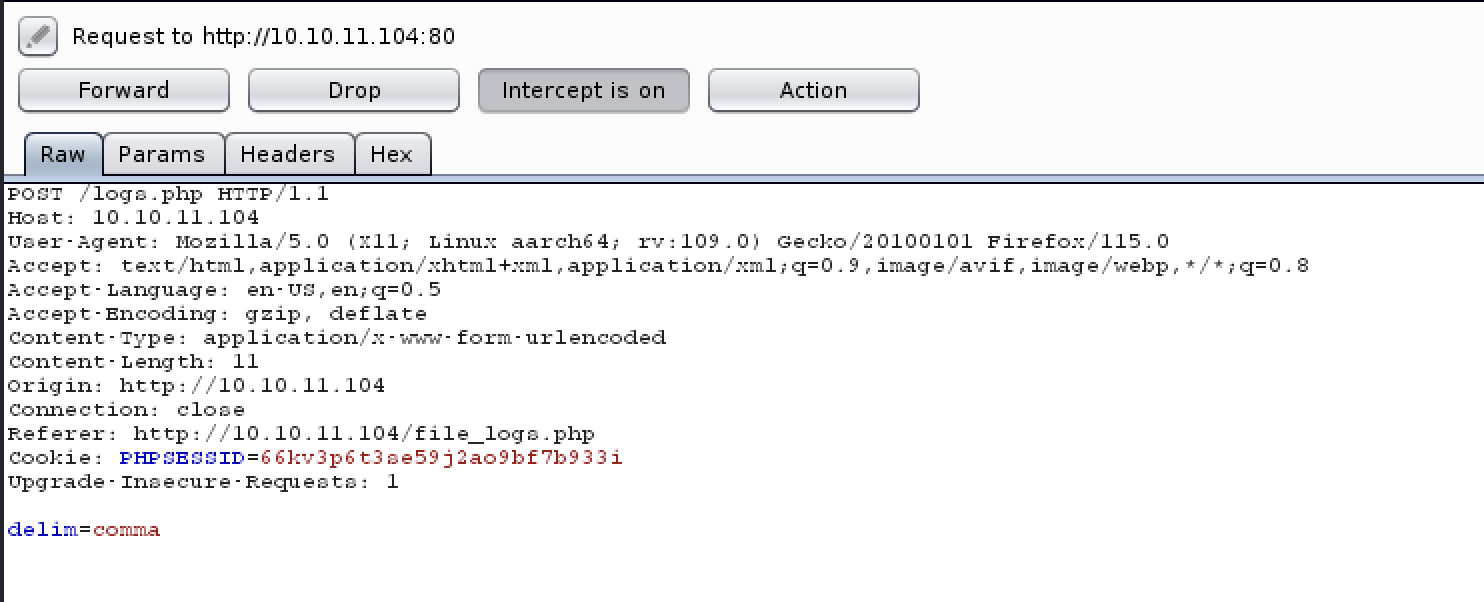Click inside the User-Agent header line
The image size is (1484, 602).
588,242
